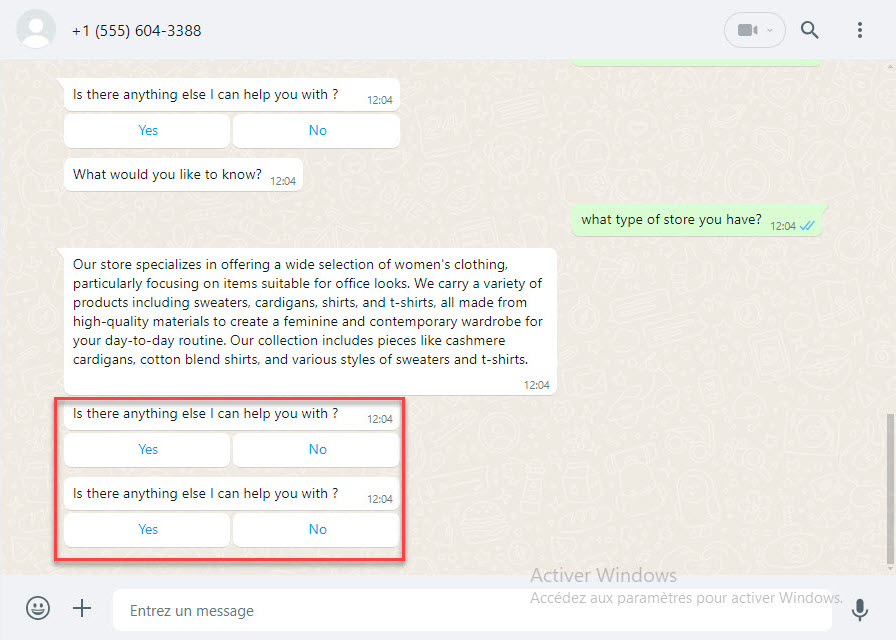Click No in the last message
Screen dimensions: 896x640
tap(317, 529)
